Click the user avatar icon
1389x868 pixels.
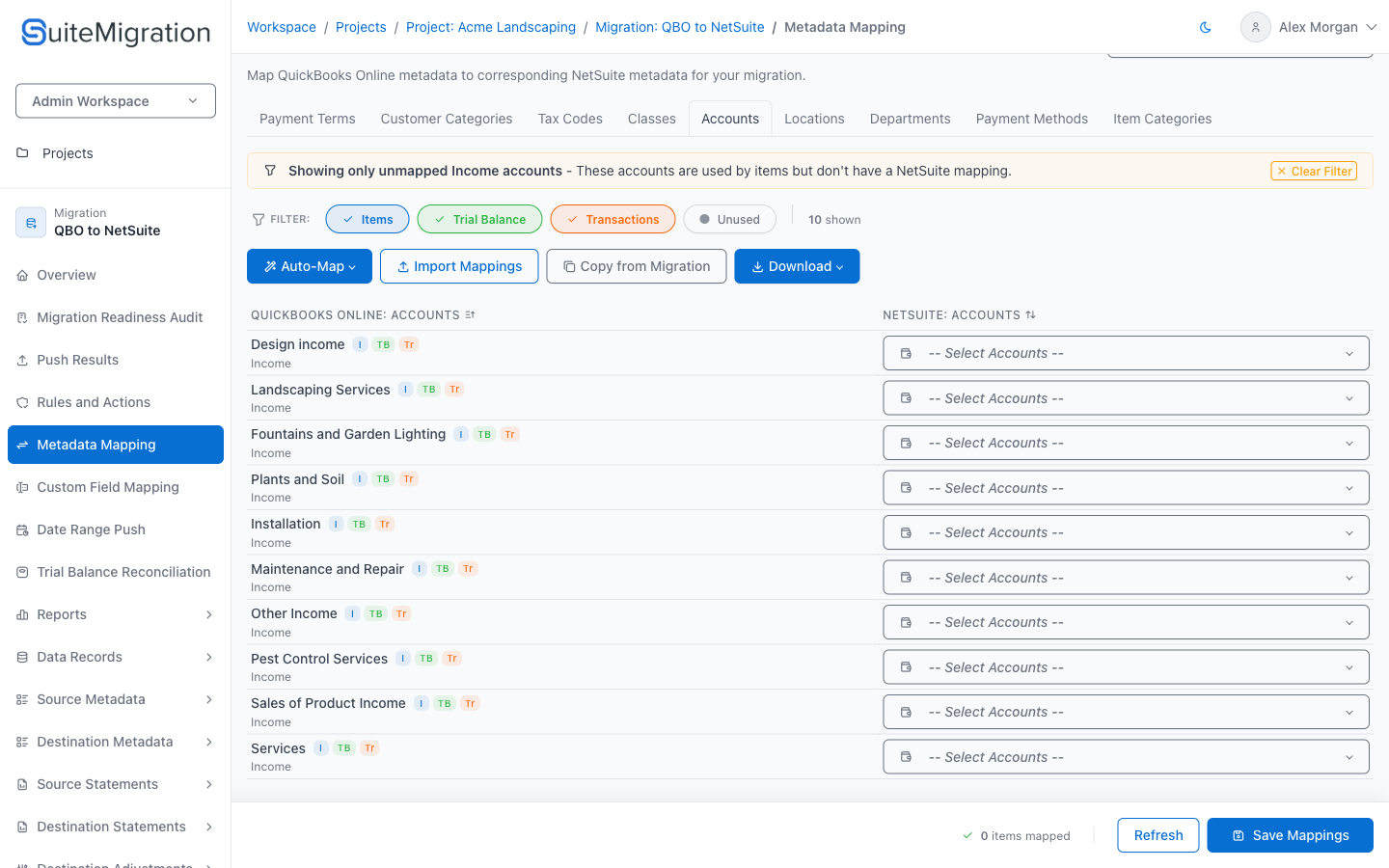[x=1255, y=27]
